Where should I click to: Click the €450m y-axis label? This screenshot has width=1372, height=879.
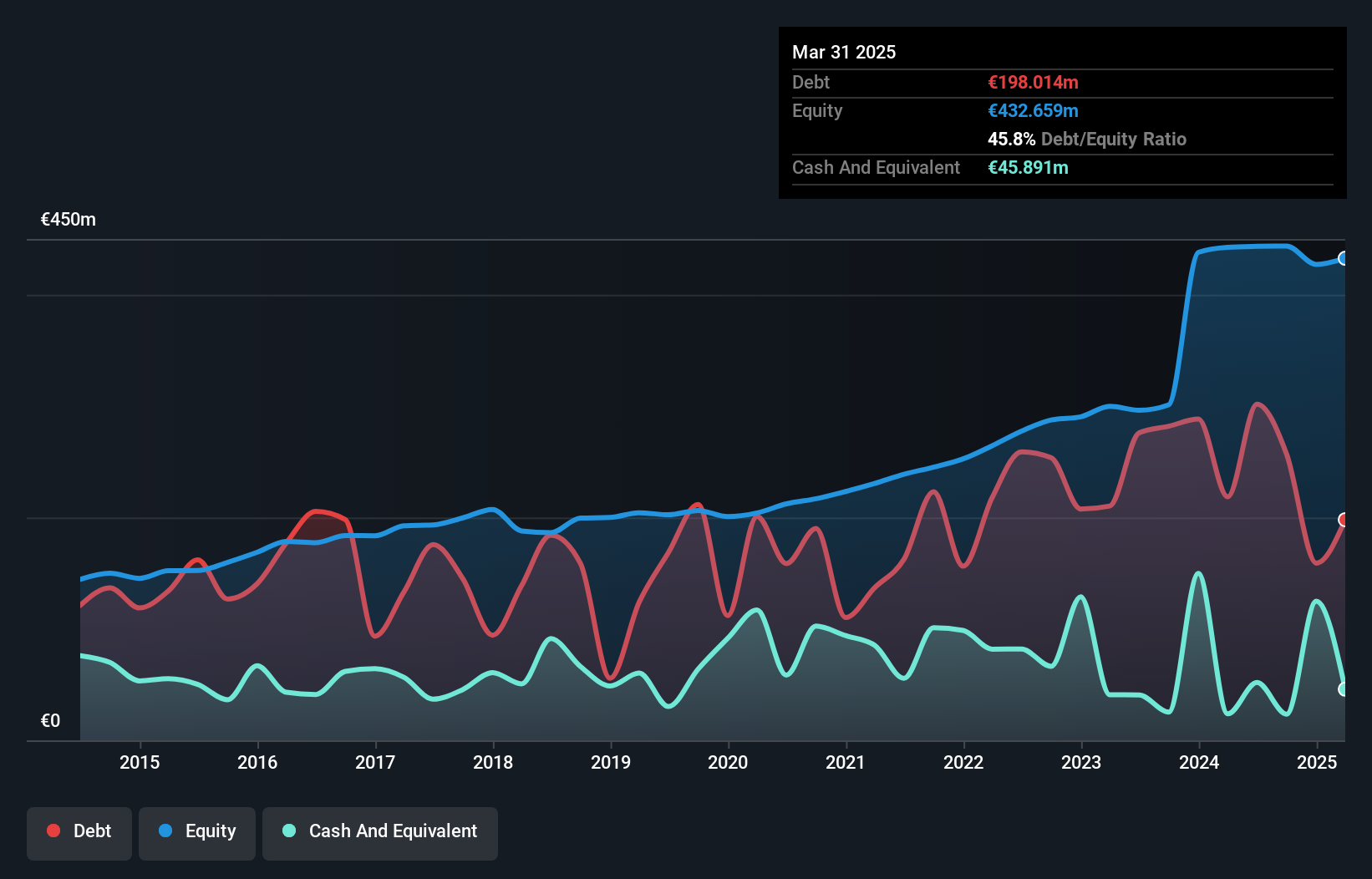(69, 220)
